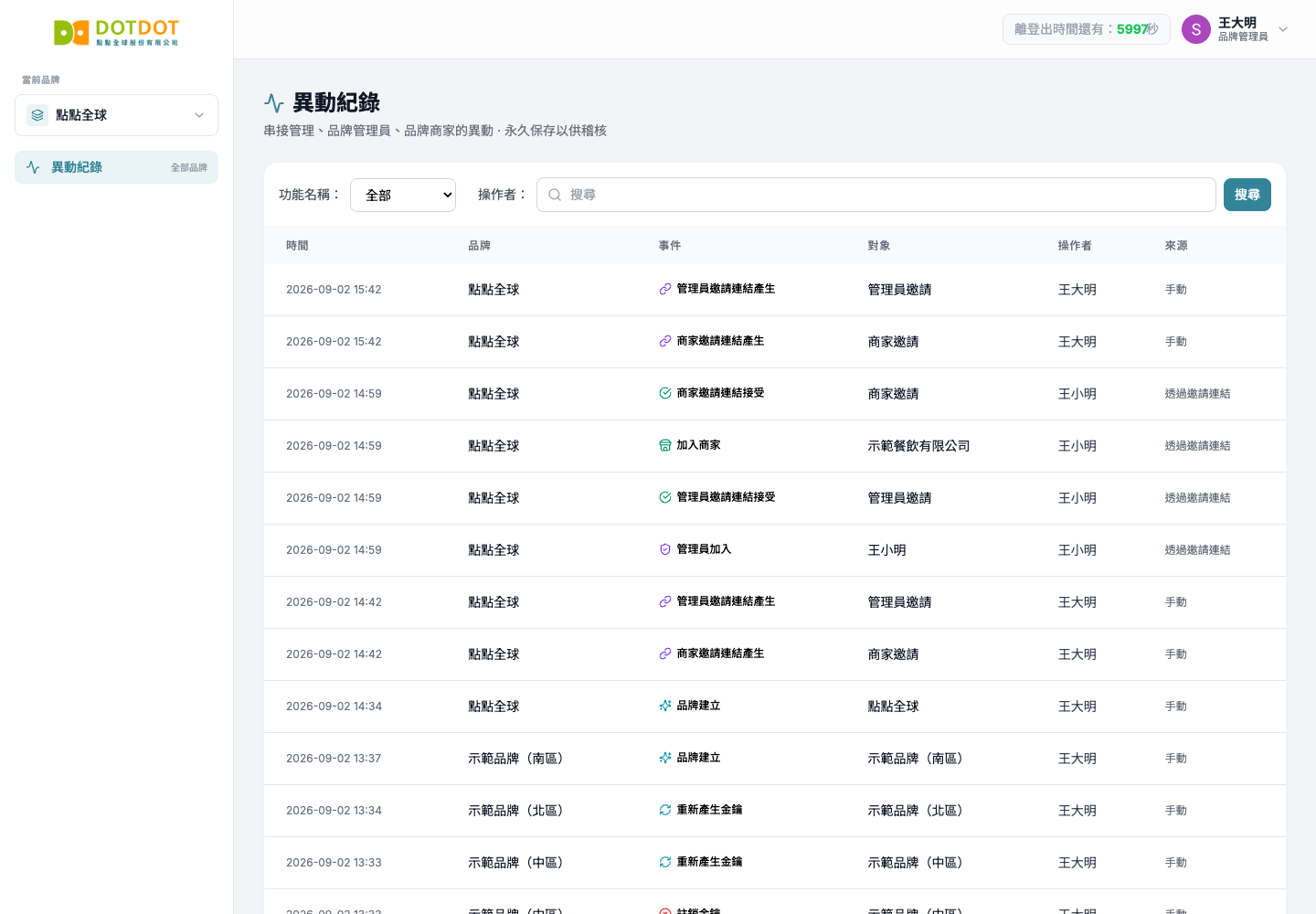1316x914 pixels.
Task: Click the logout countdown timer badge
Action: (x=1087, y=29)
